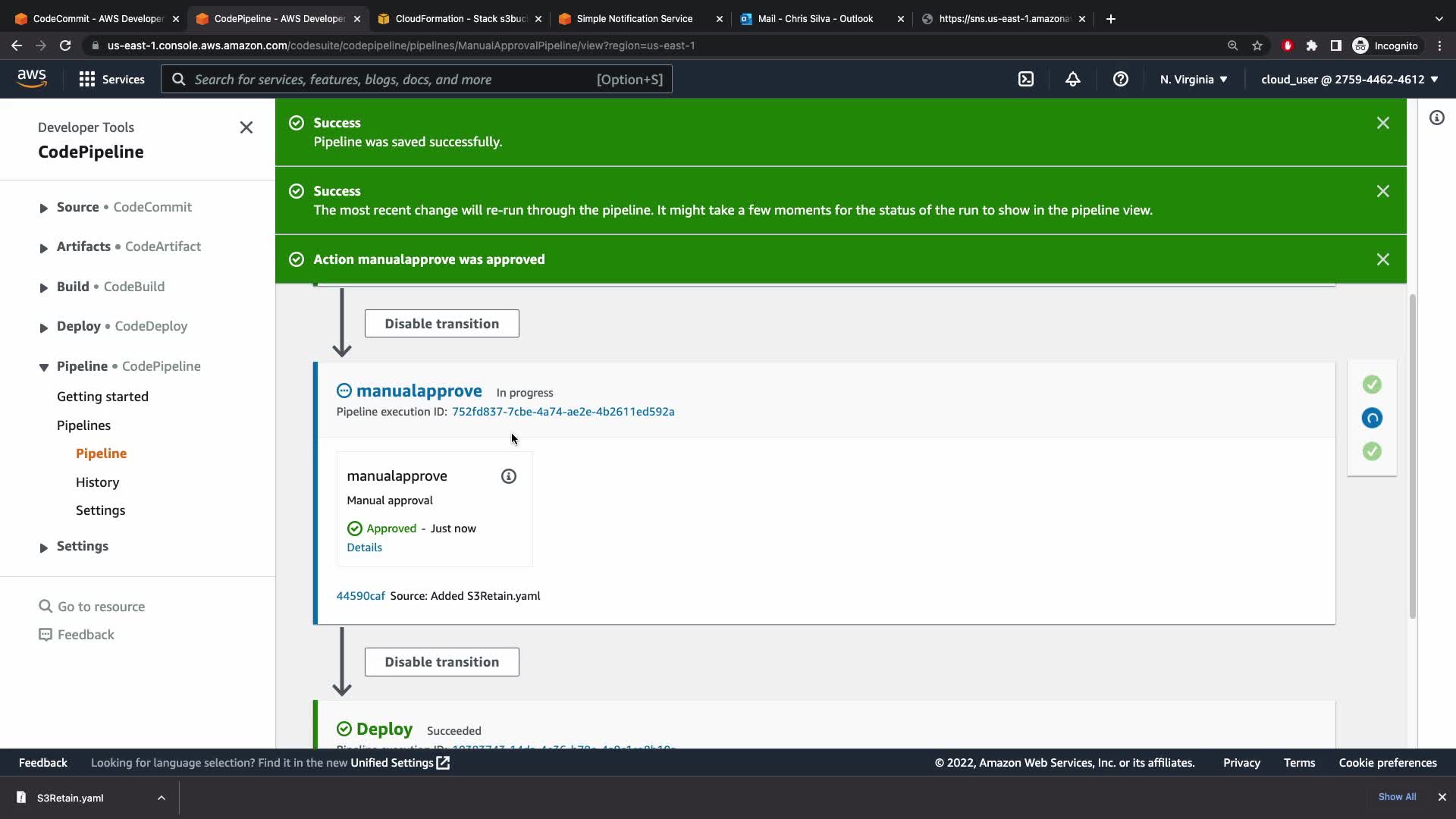
Task: Open the N. Virginia region dropdown
Action: [1193, 79]
